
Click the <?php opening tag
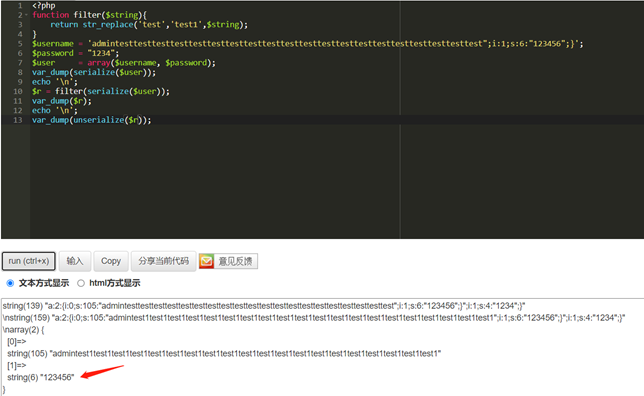44,6
